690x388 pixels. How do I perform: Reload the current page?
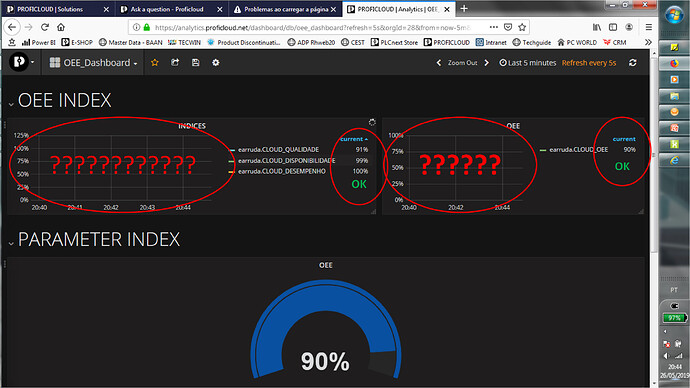tap(45, 27)
